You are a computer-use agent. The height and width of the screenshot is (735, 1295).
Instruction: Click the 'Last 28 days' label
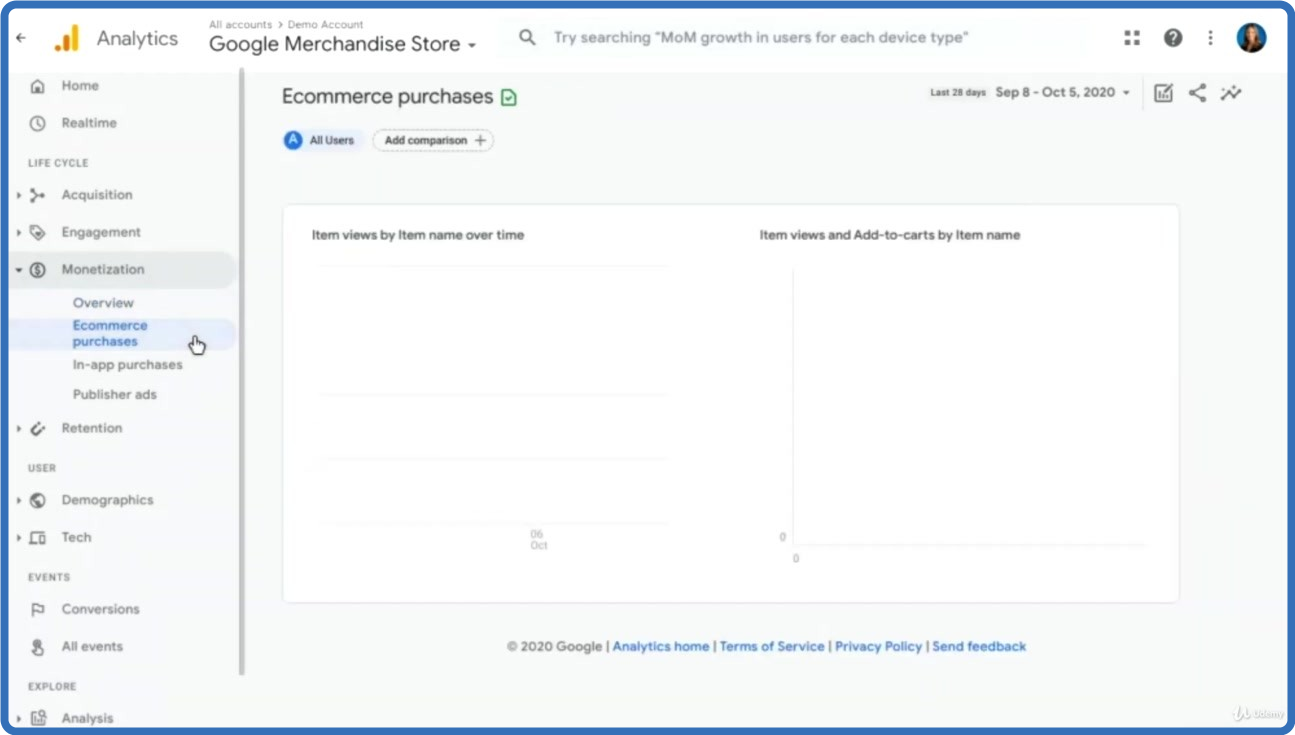click(957, 93)
